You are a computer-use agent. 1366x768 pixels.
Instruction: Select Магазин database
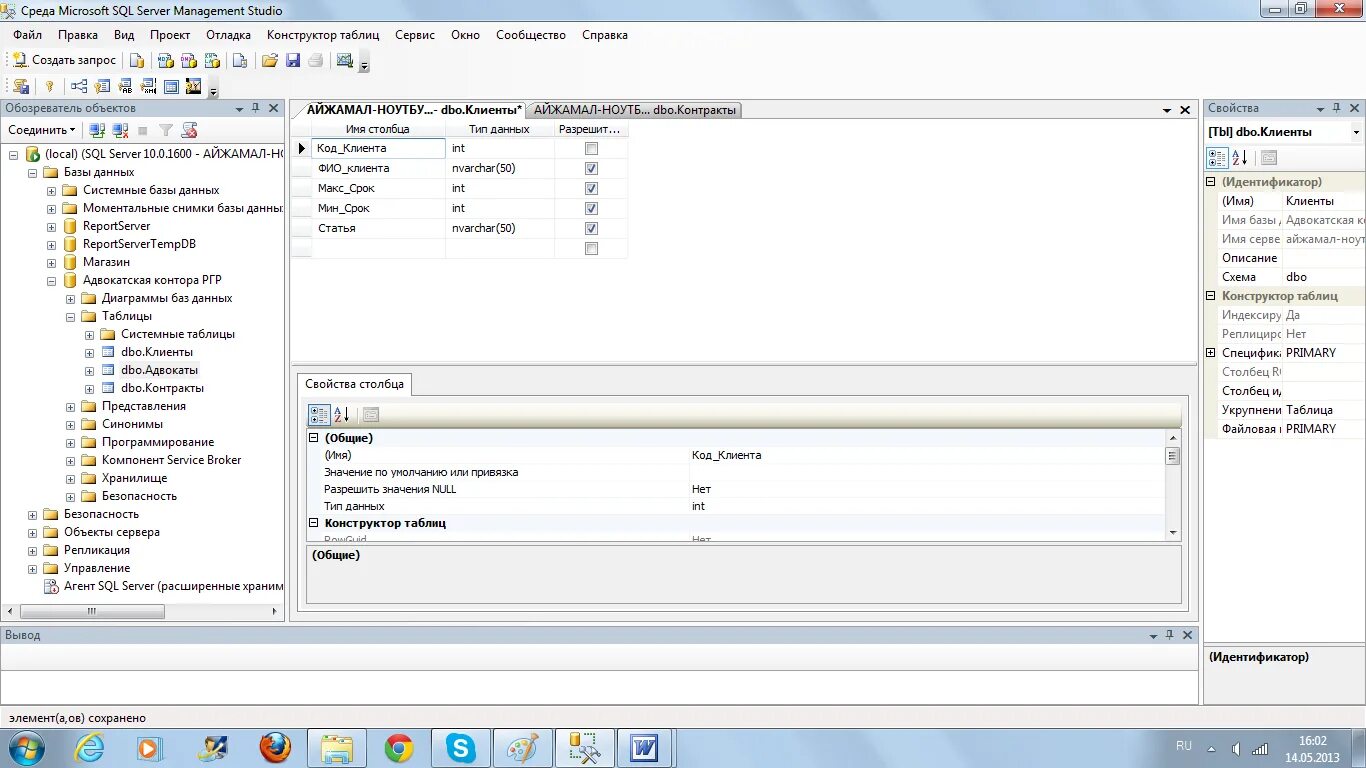[106, 262]
